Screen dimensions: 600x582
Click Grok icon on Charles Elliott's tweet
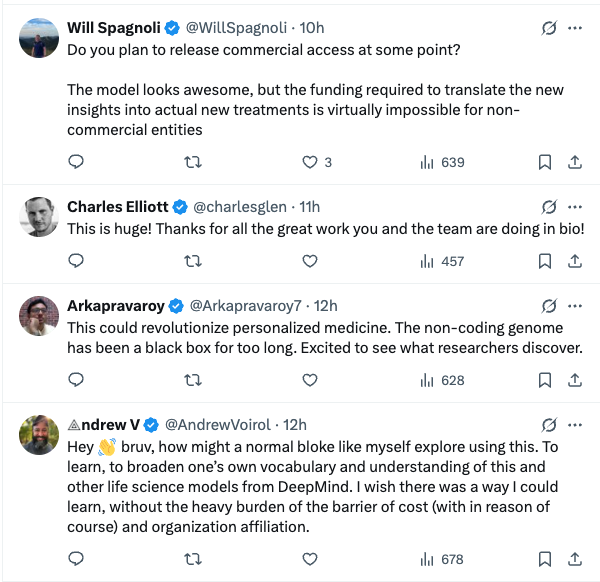tap(548, 207)
